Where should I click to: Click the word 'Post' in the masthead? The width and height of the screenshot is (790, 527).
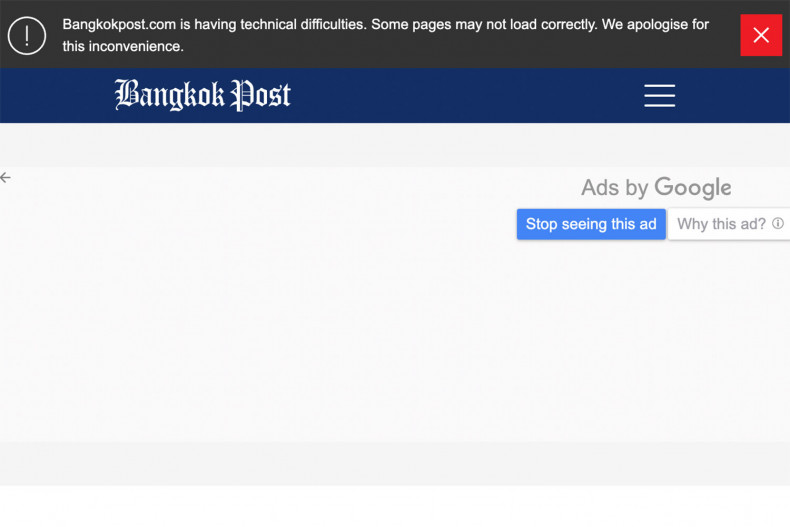coord(261,95)
